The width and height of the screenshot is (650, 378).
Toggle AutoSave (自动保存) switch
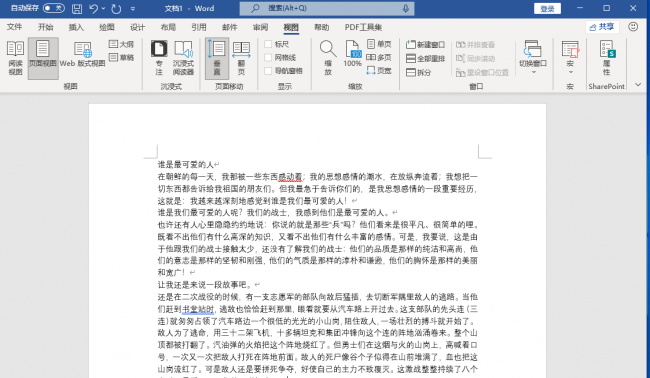pyautogui.click(x=53, y=8)
